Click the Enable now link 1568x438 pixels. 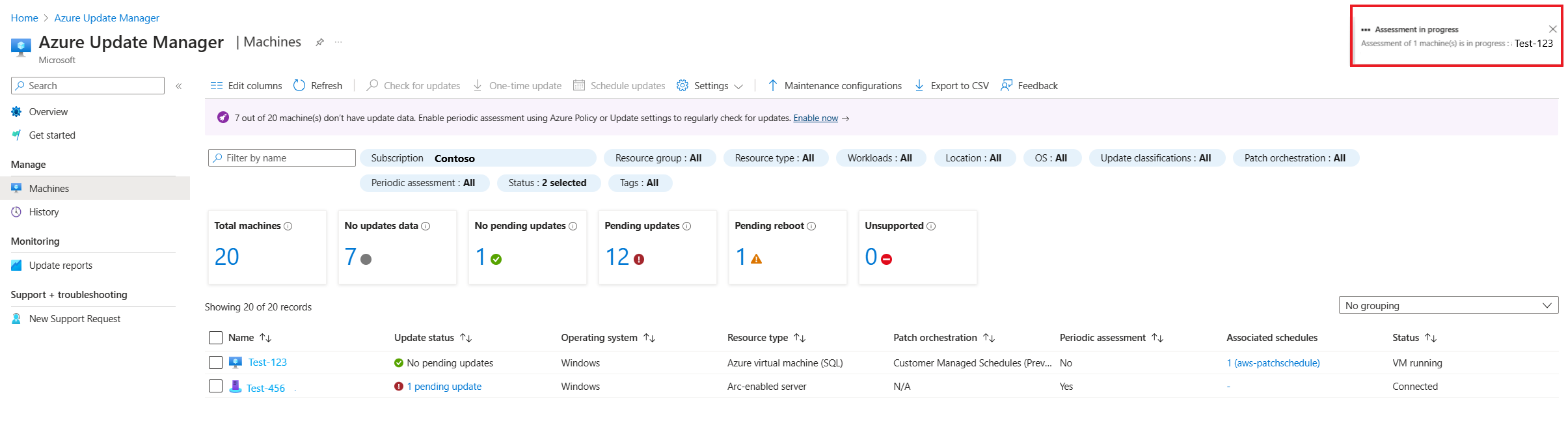(x=815, y=118)
